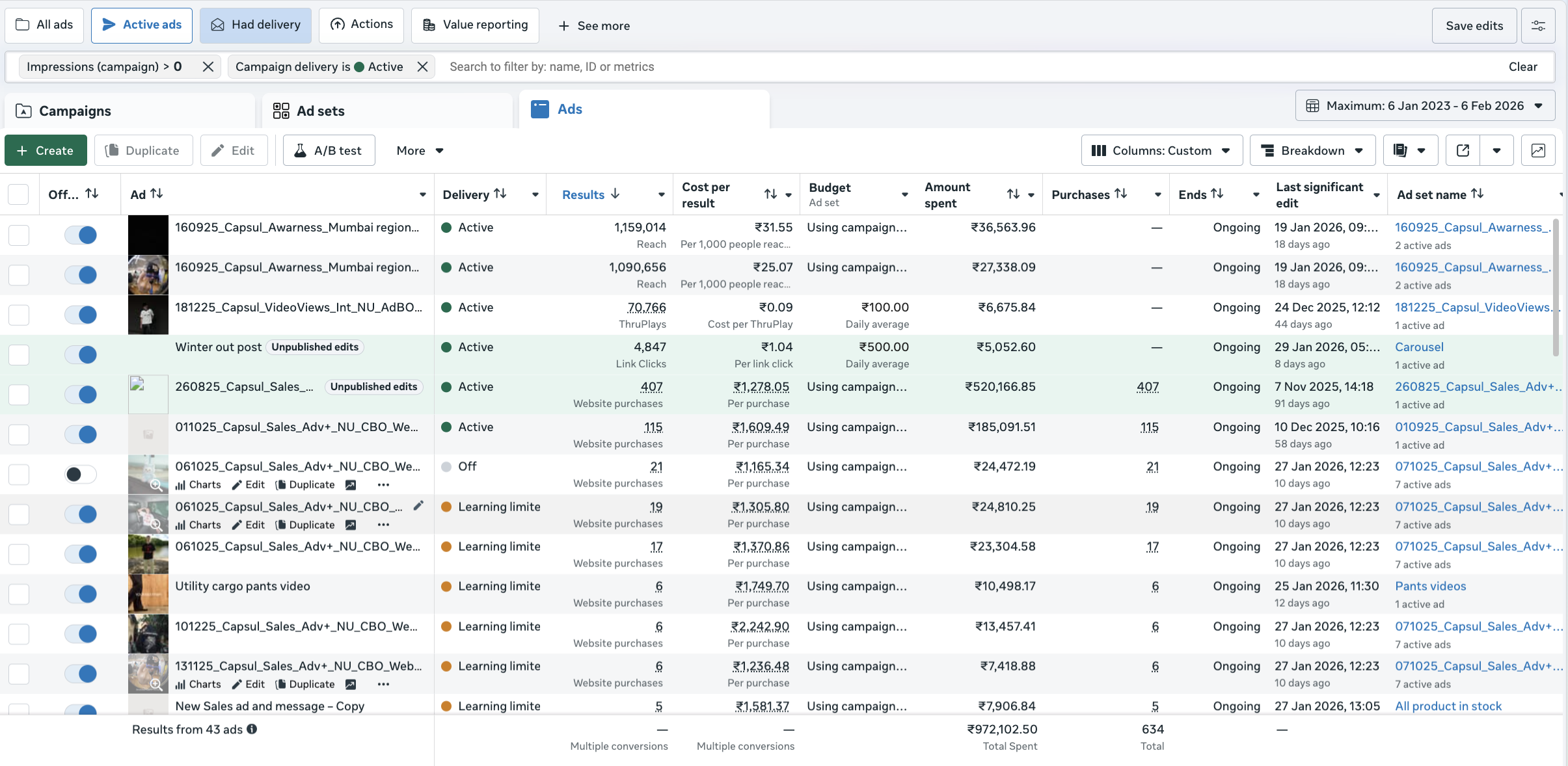Screen dimensions: 1568x766
Task: Open the date range Maximum dropdown
Action: tap(1425, 105)
